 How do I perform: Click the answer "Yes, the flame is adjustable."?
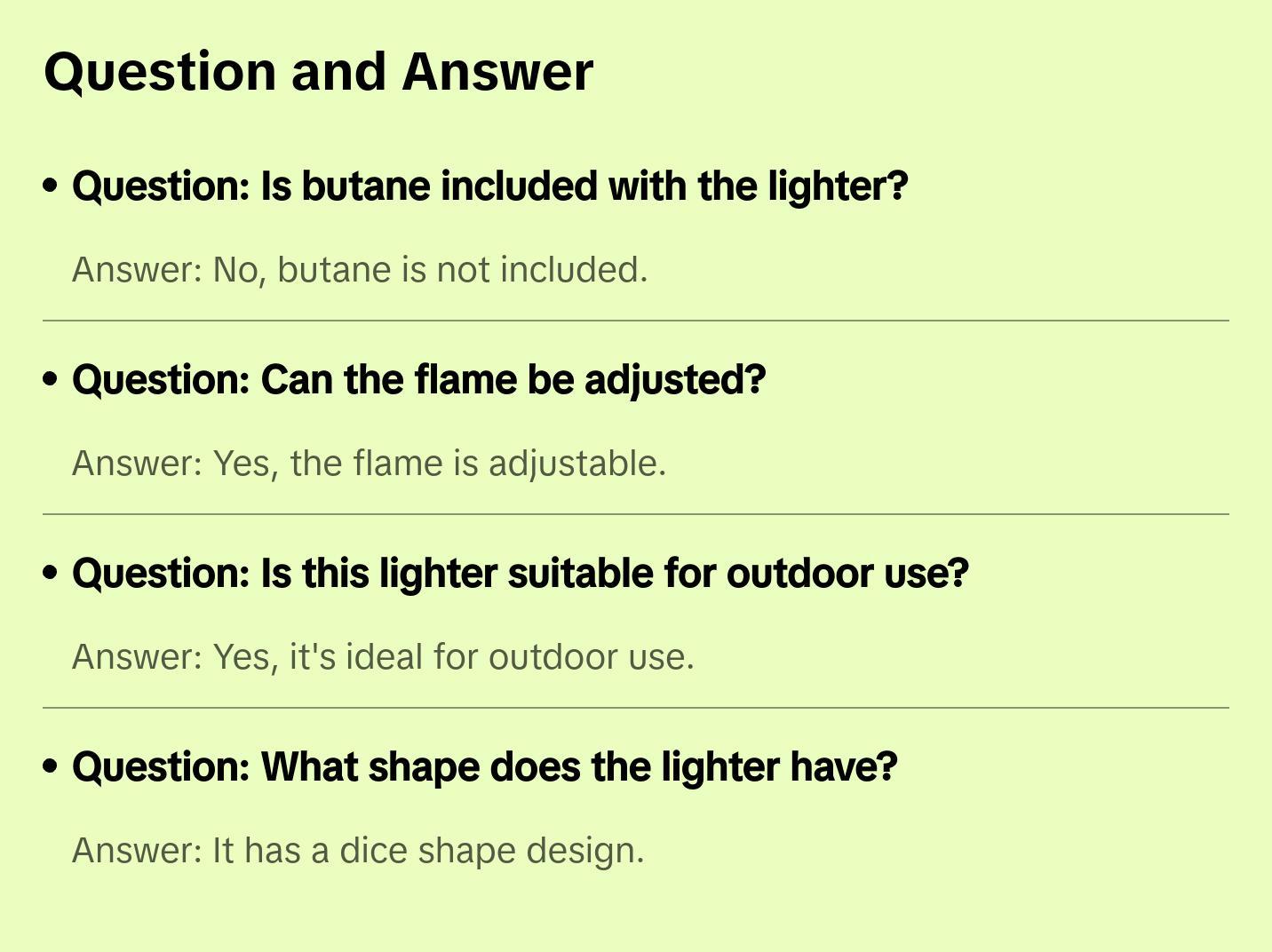pyautogui.click(x=369, y=464)
